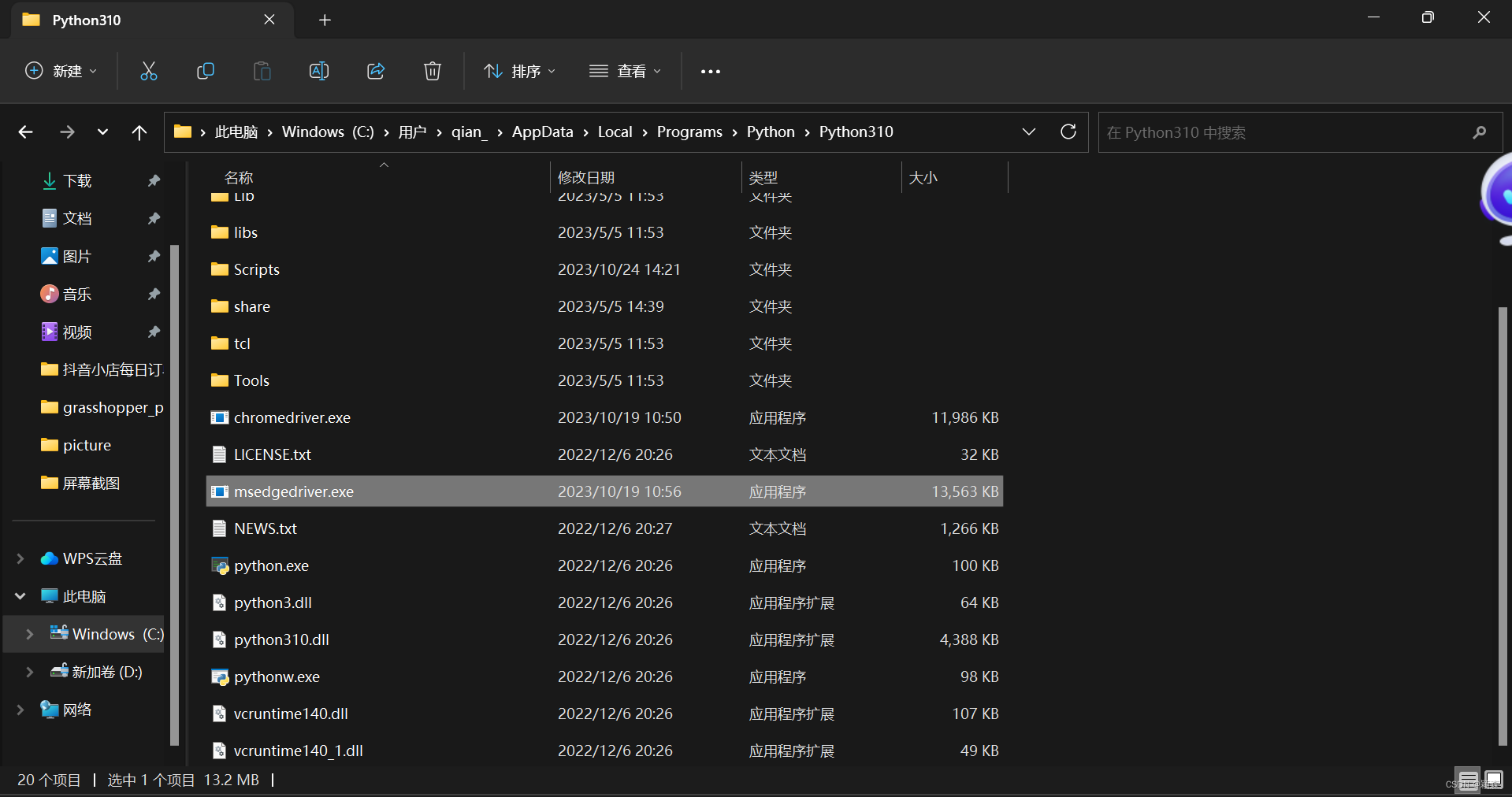Click the pin icon next to 下载
This screenshot has width=1512, height=797.
[x=154, y=180]
